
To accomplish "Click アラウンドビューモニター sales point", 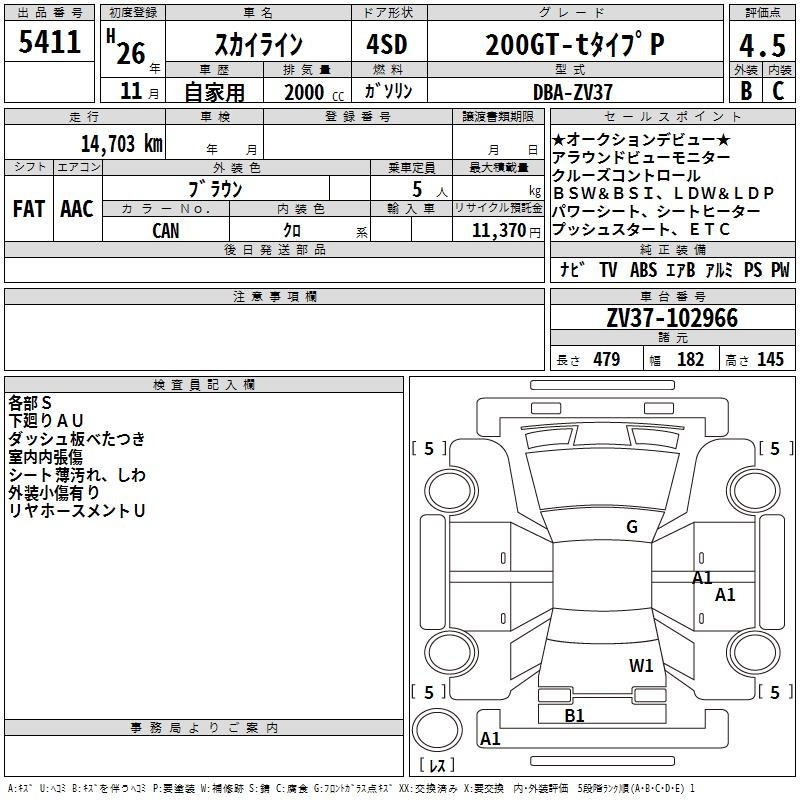I will [641, 158].
